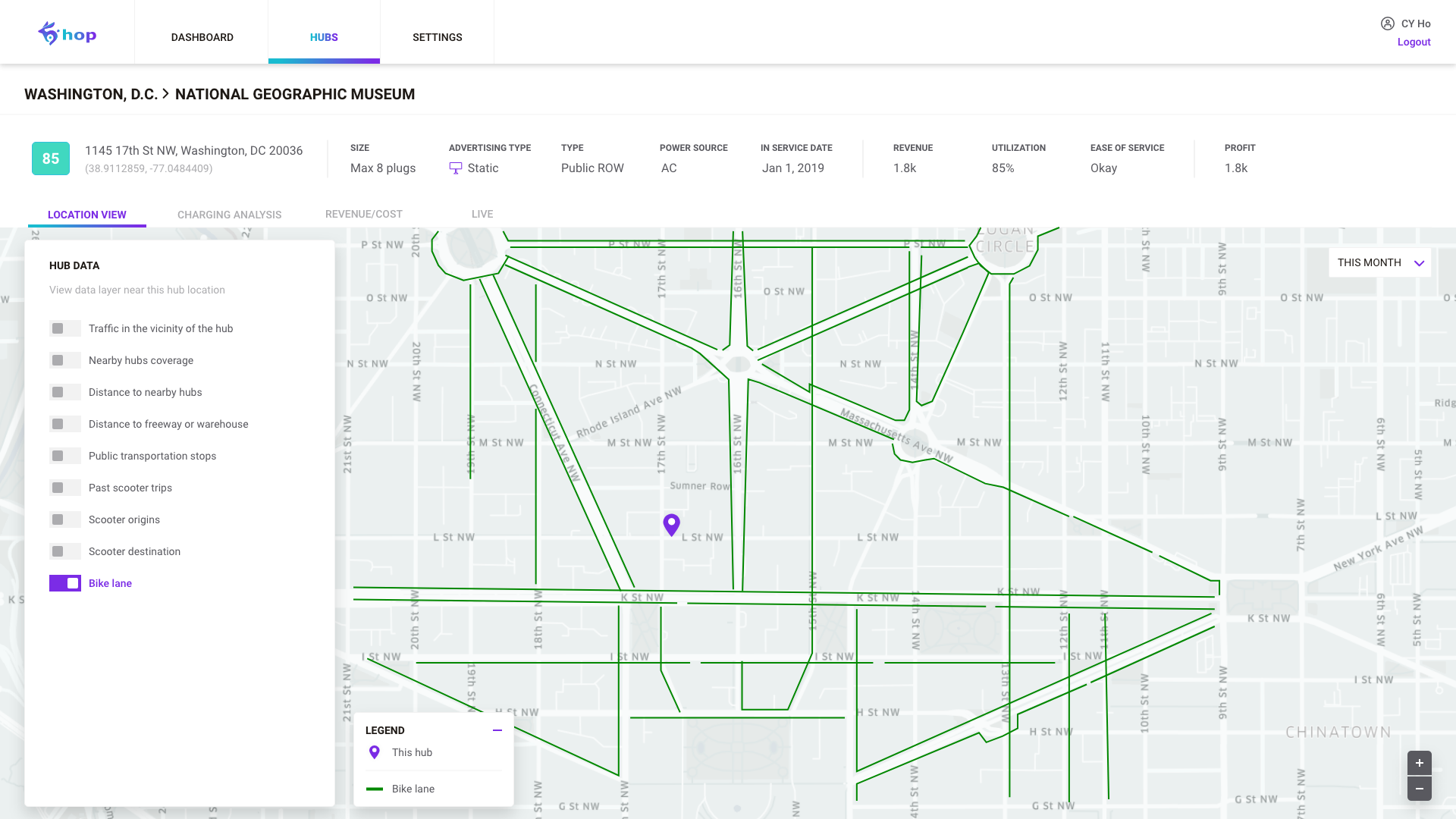Click the Chinatown map label
This screenshot has width=1456, height=819.
pyautogui.click(x=1338, y=732)
